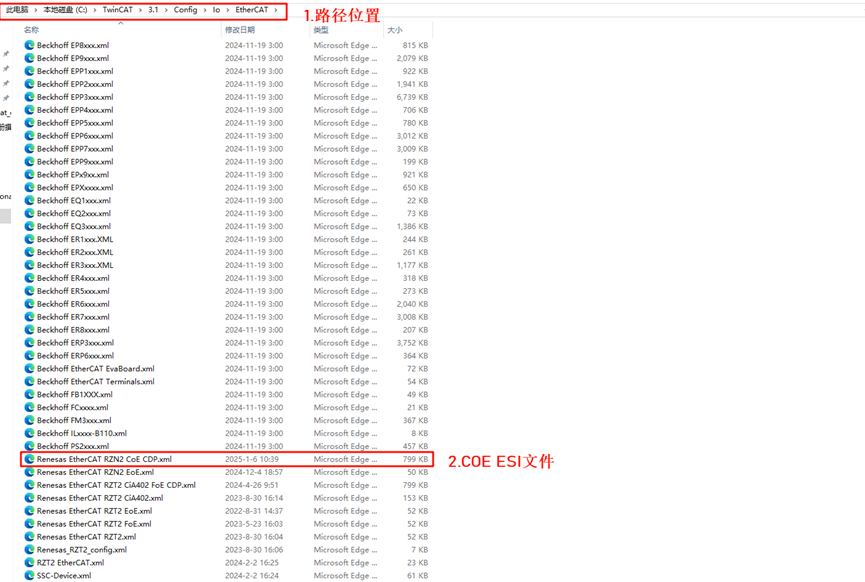
Task: Select file name Beckhoff ER4xxx.xml
Action: 73,278
